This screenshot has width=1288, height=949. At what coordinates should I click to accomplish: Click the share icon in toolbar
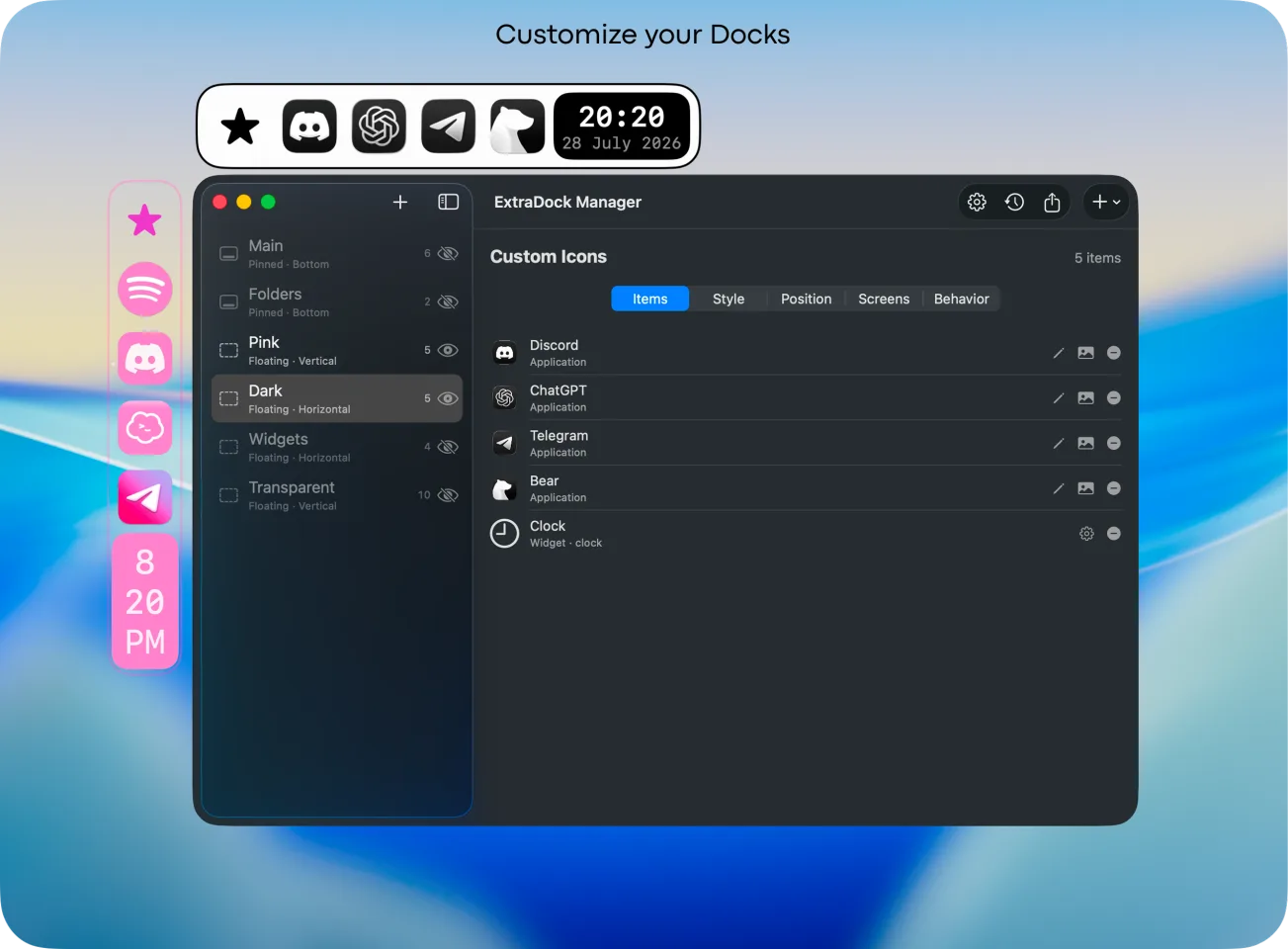[x=1052, y=202]
